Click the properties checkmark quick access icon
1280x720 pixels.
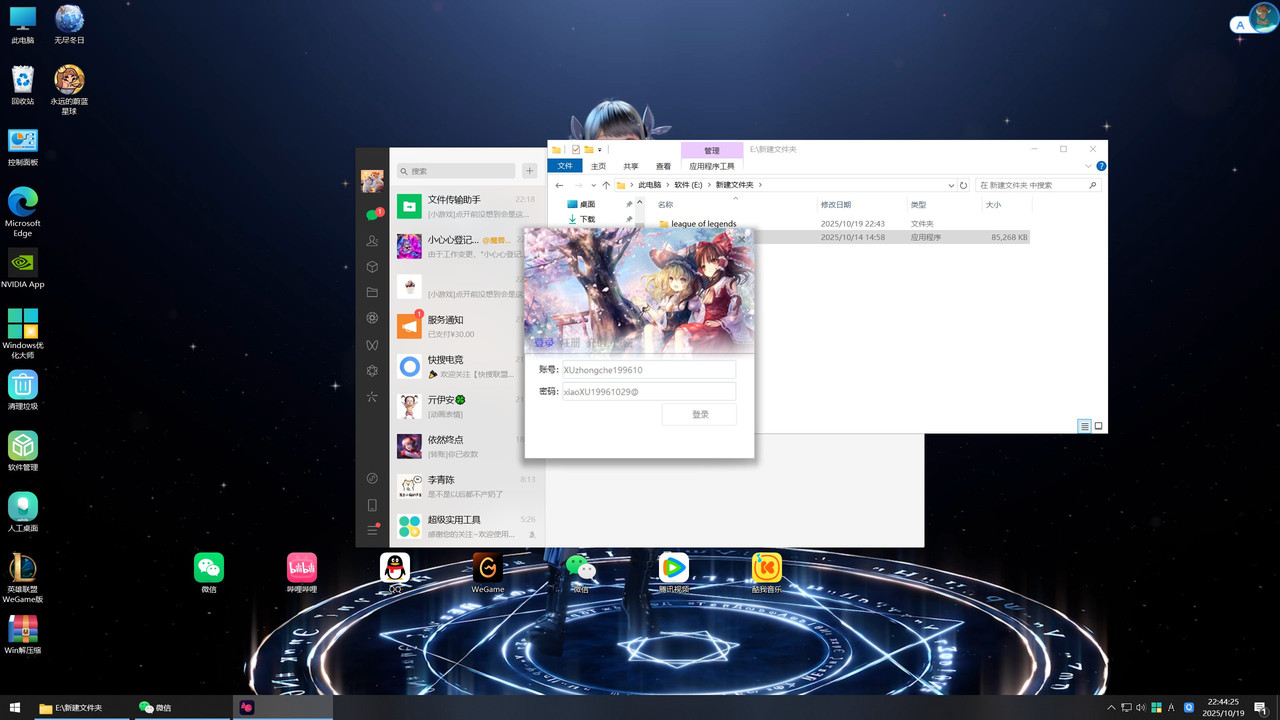tap(576, 150)
